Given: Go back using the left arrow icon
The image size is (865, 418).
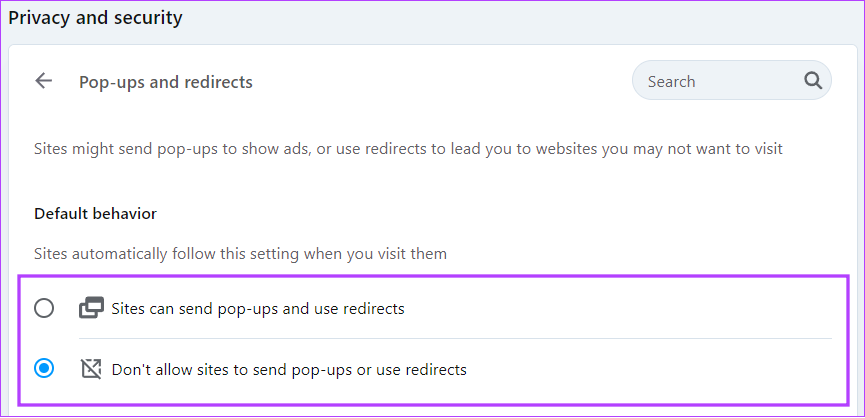Looking at the screenshot, I should pos(44,81).
